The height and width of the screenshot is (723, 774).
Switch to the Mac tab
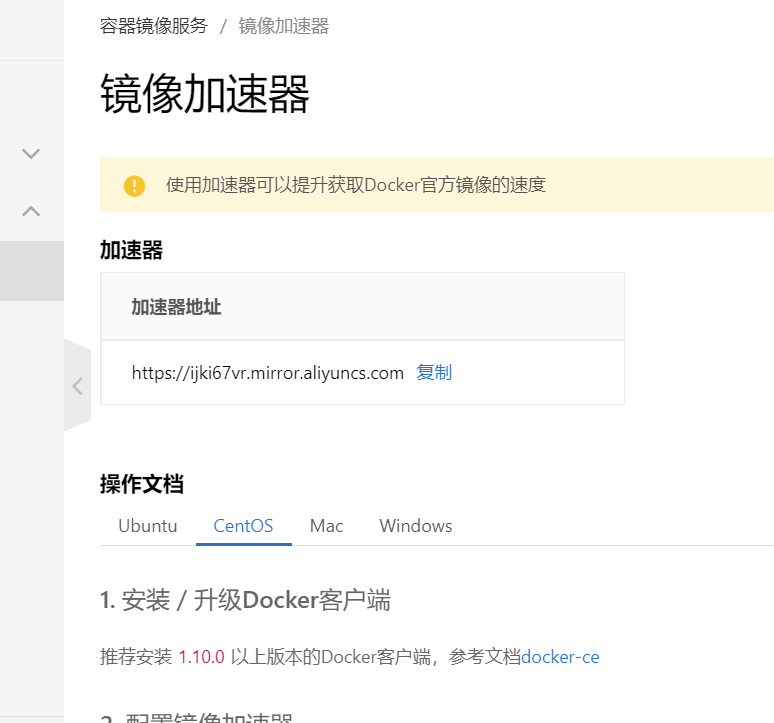click(x=326, y=526)
